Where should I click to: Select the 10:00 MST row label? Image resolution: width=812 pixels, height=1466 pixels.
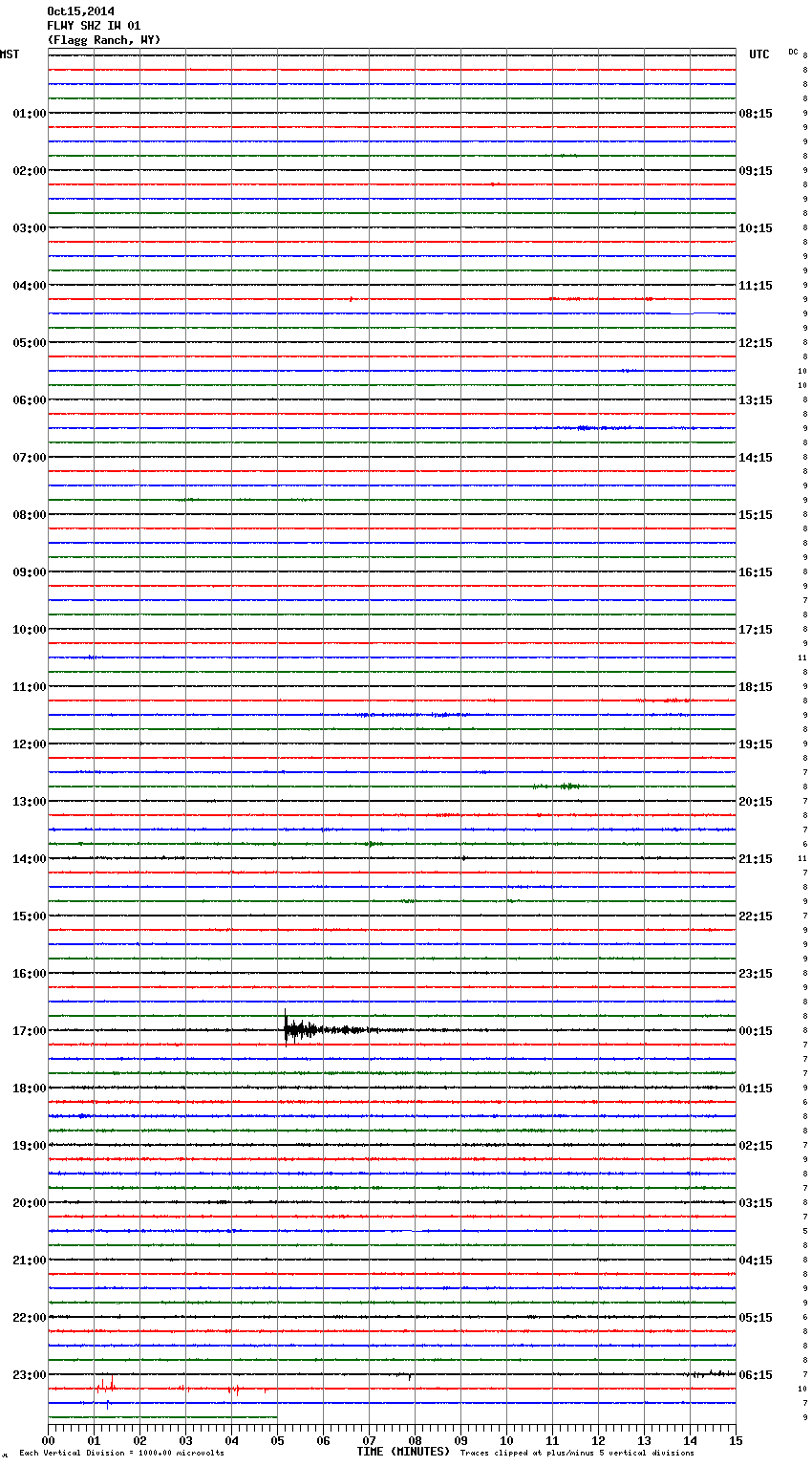click(30, 630)
